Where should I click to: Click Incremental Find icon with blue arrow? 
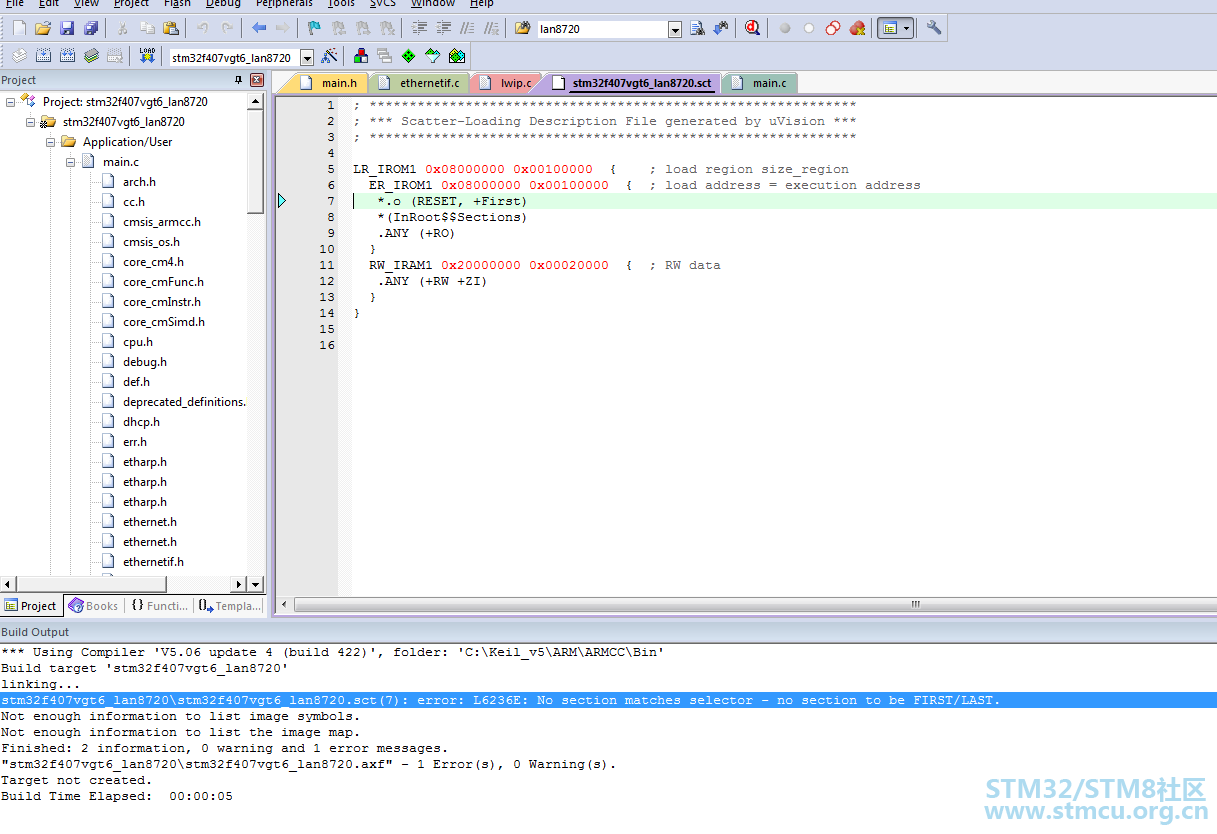point(720,29)
